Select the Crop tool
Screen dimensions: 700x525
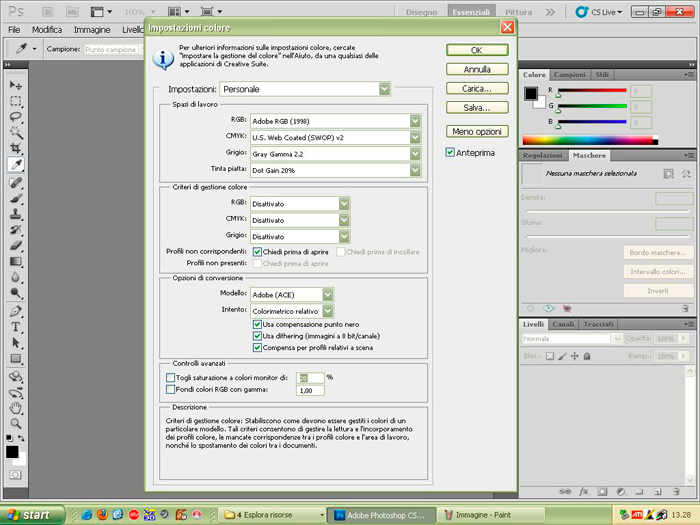[x=16, y=148]
